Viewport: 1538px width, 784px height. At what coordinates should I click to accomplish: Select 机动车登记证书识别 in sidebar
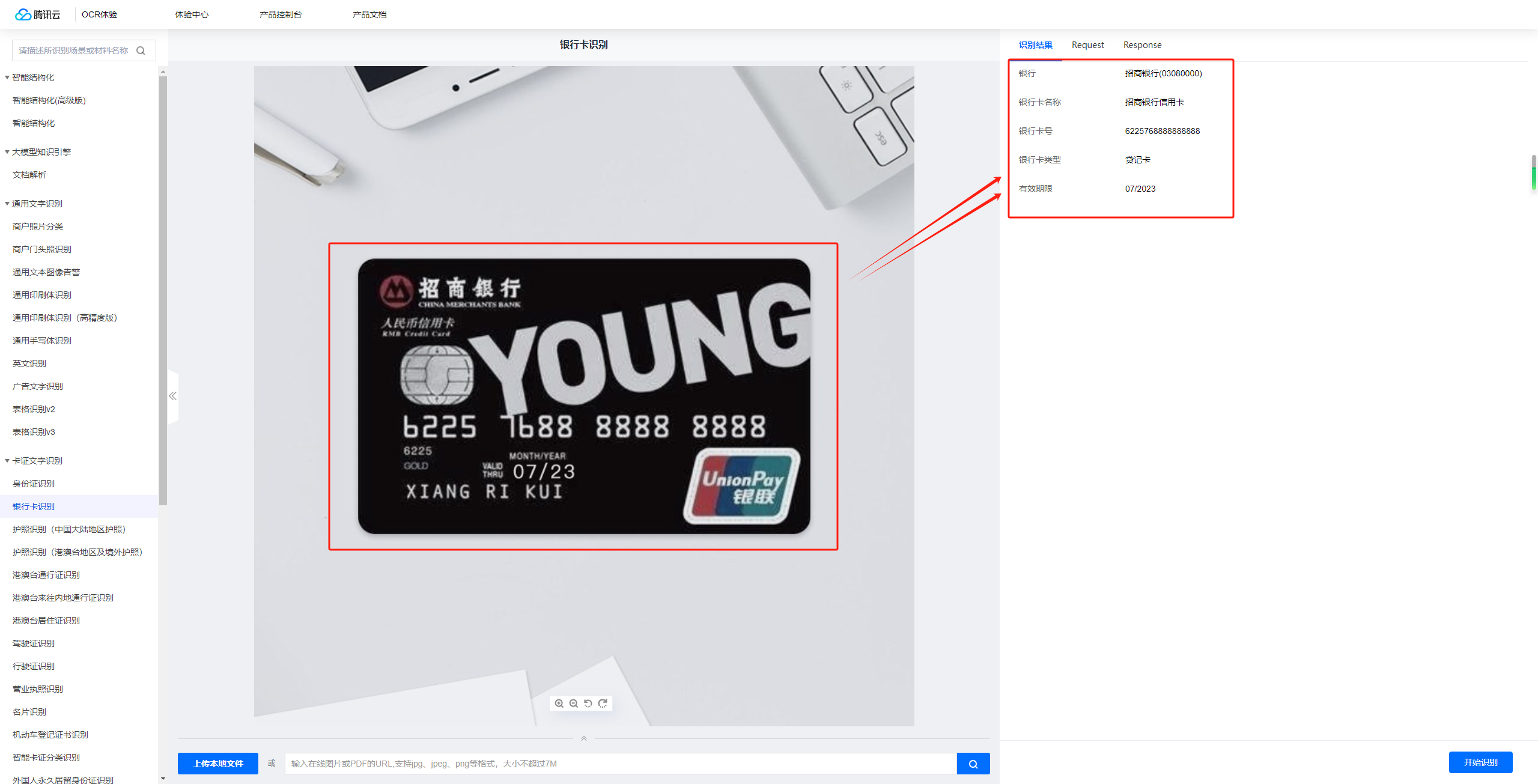[50, 735]
